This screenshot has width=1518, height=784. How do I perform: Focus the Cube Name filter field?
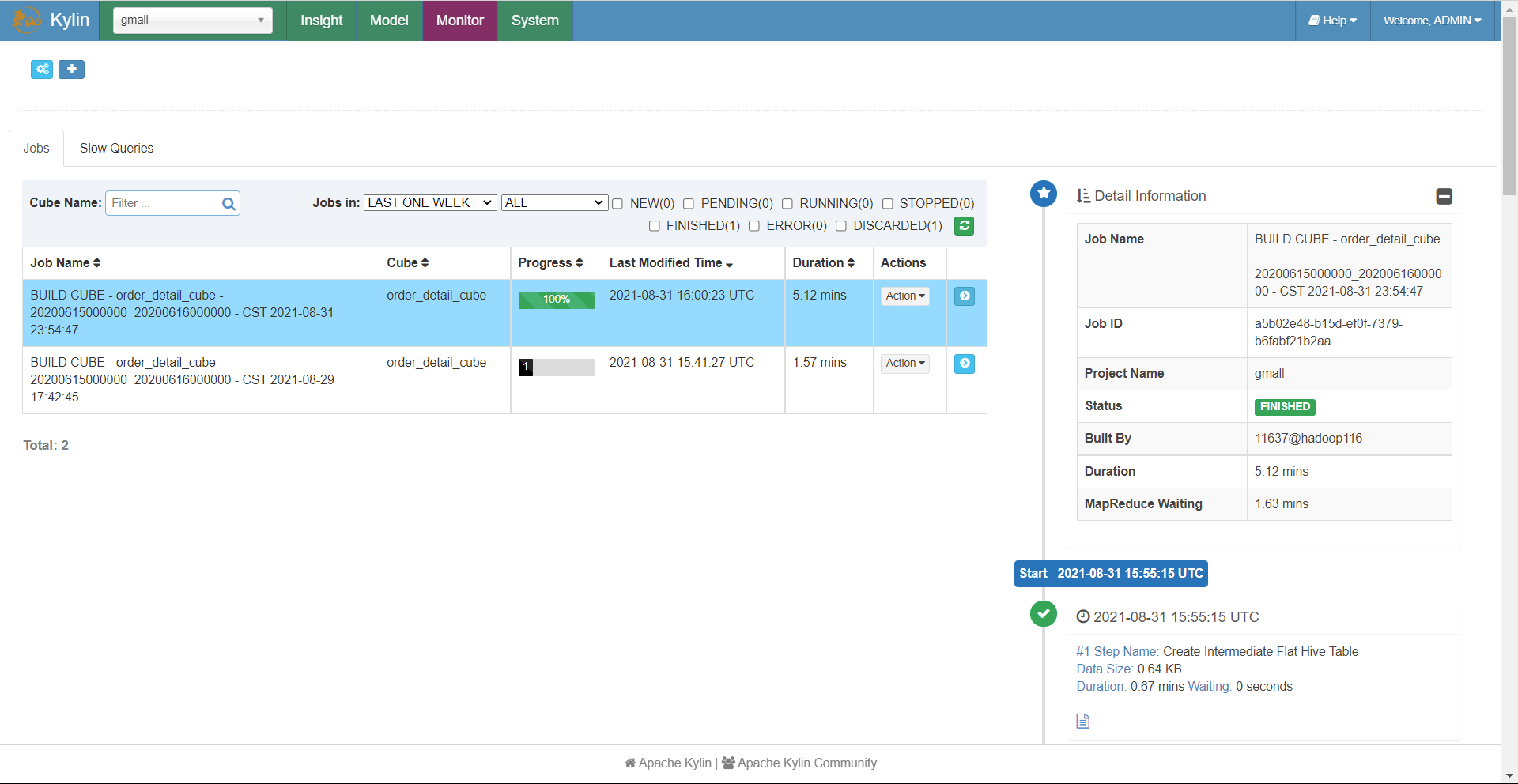coord(172,203)
